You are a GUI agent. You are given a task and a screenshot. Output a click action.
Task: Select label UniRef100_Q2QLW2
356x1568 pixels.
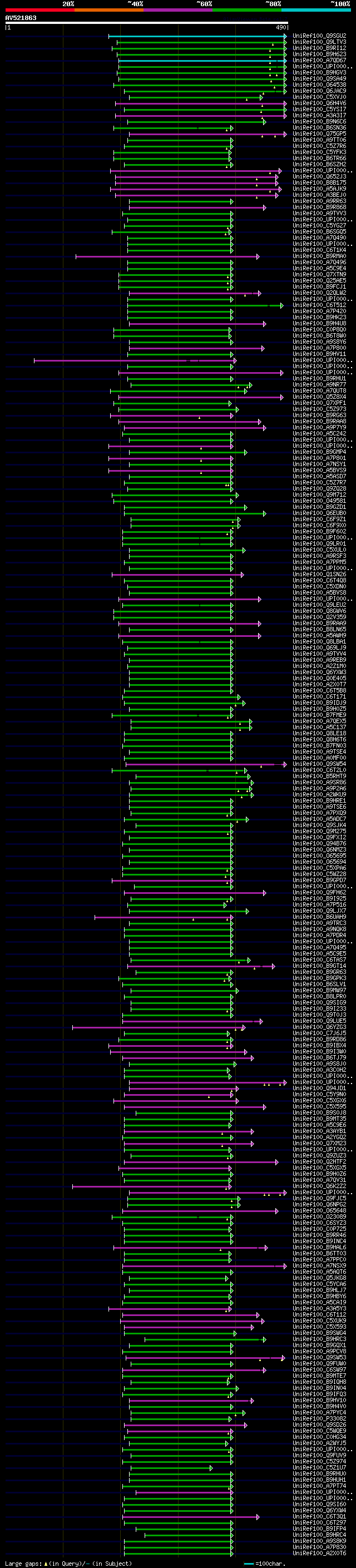click(319, 293)
